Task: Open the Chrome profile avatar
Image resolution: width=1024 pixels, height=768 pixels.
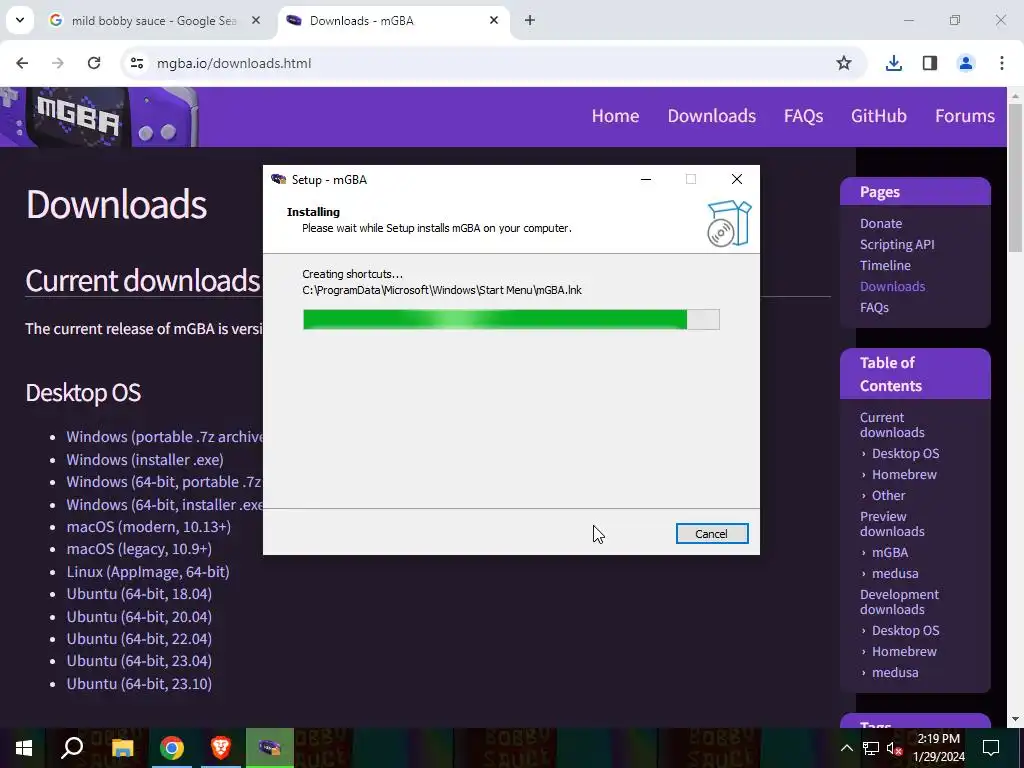Action: tap(965, 63)
